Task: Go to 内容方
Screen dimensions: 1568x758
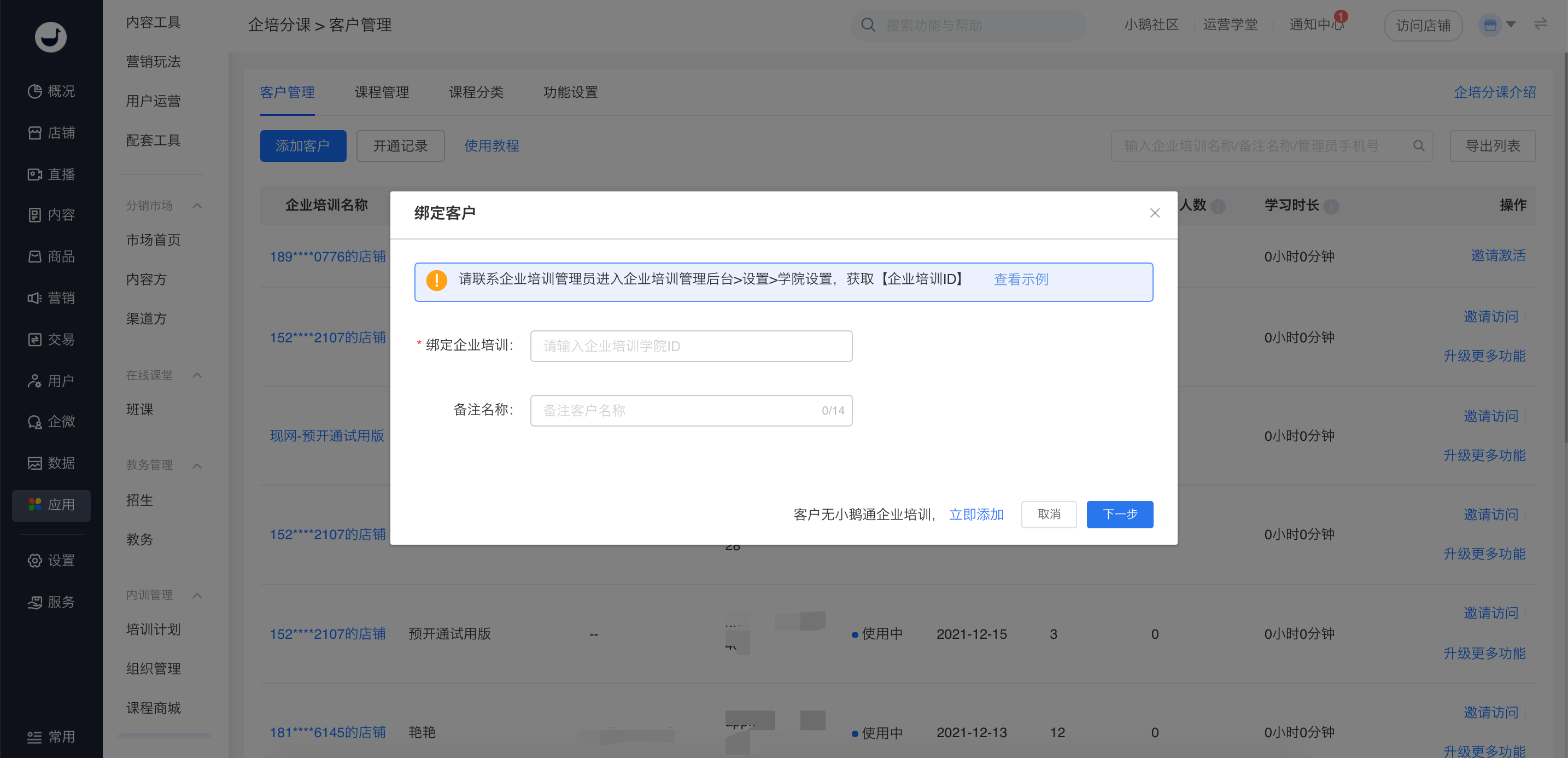Action: pyautogui.click(x=146, y=279)
